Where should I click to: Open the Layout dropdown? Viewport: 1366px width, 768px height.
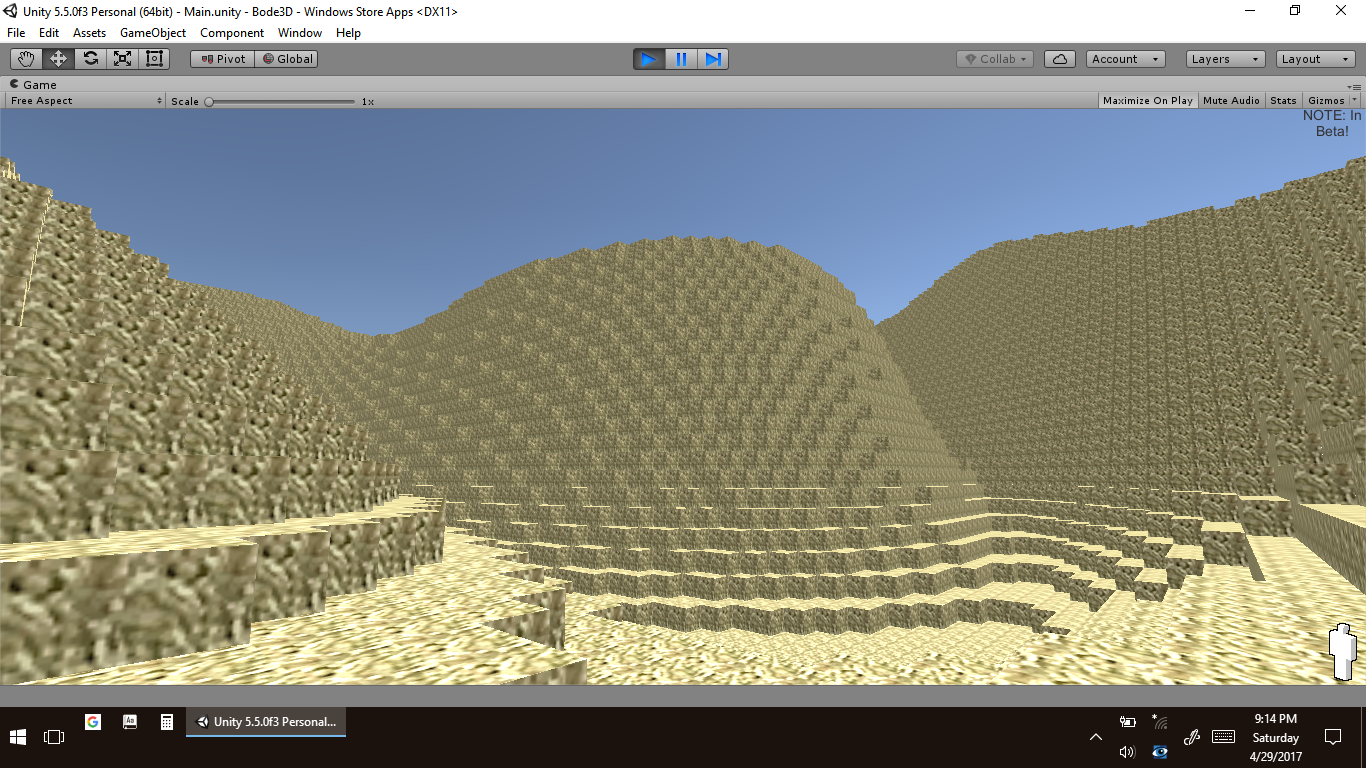1316,59
